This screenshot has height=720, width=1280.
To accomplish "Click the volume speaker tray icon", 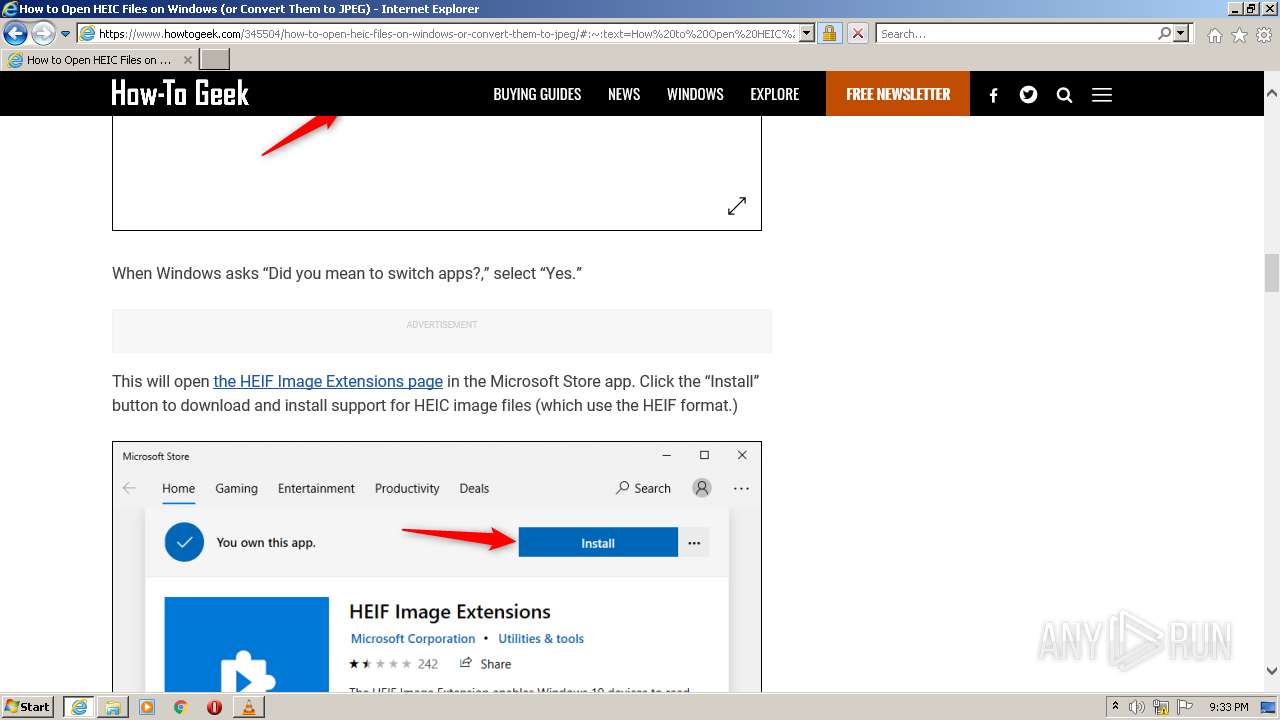I will click(x=1137, y=707).
